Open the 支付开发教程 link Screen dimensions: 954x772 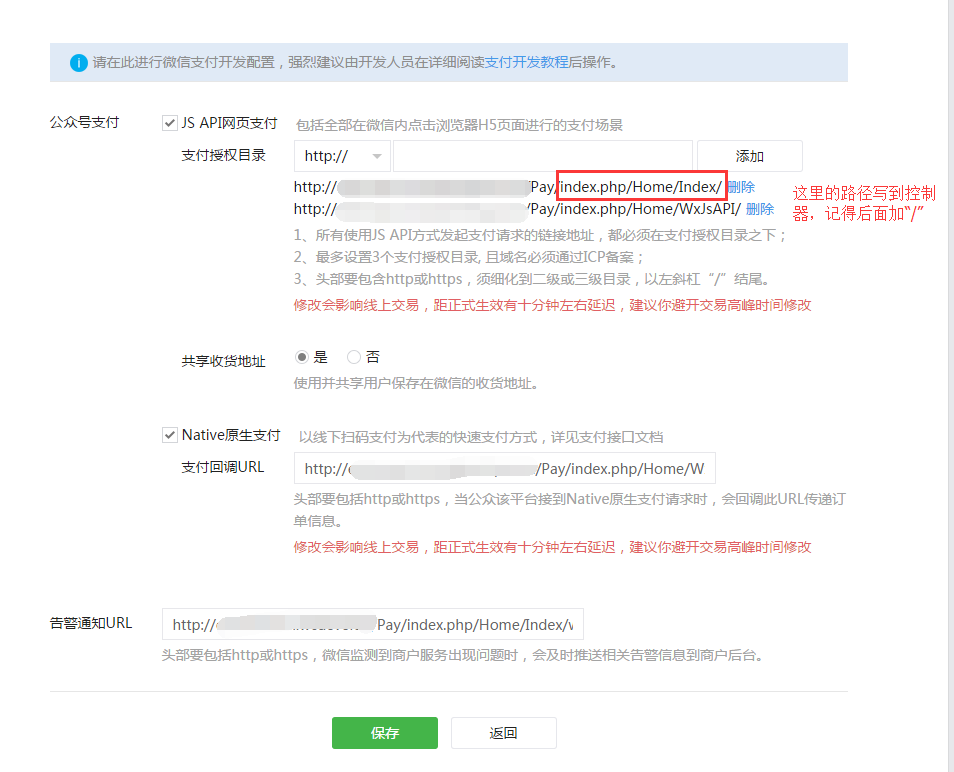pyautogui.click(x=526, y=62)
